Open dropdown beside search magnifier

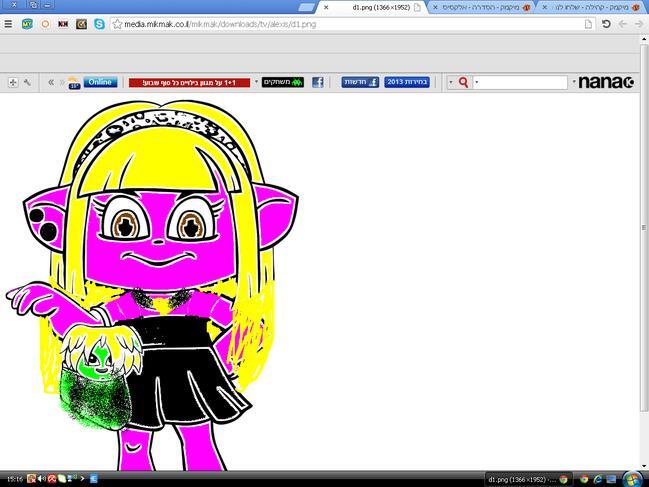point(451,82)
